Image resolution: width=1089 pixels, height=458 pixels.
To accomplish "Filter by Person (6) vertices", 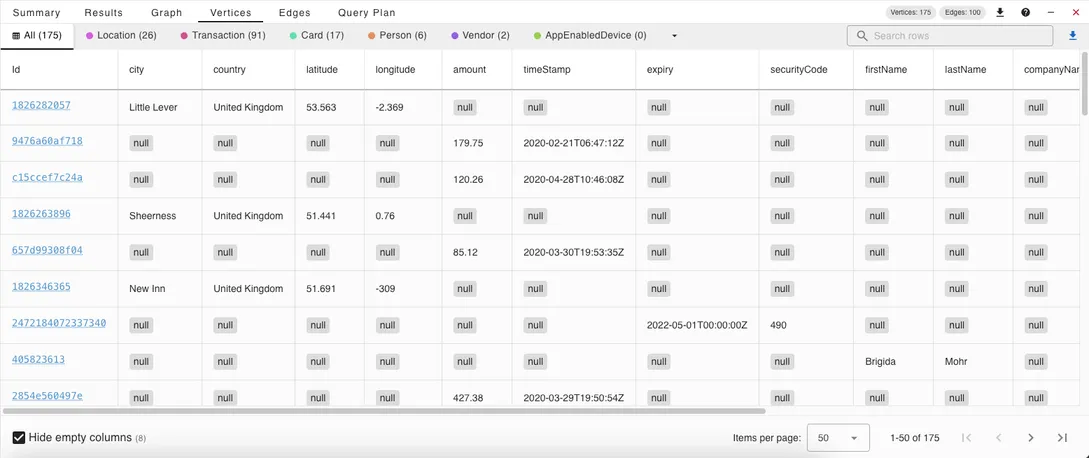I will click(397, 35).
